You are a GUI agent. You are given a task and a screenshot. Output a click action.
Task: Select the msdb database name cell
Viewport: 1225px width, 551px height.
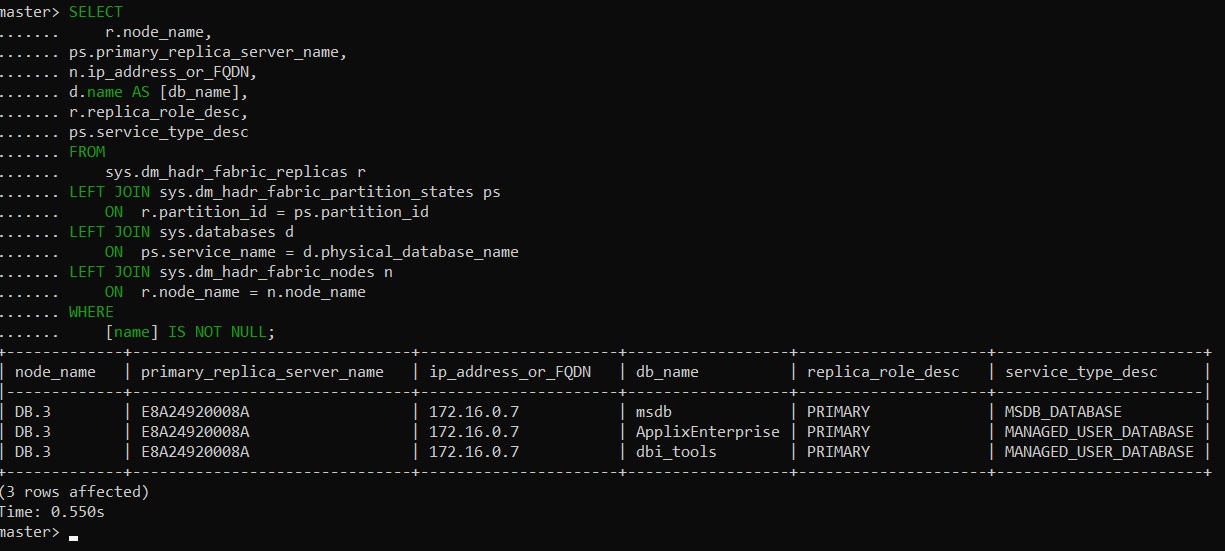[x=656, y=412]
